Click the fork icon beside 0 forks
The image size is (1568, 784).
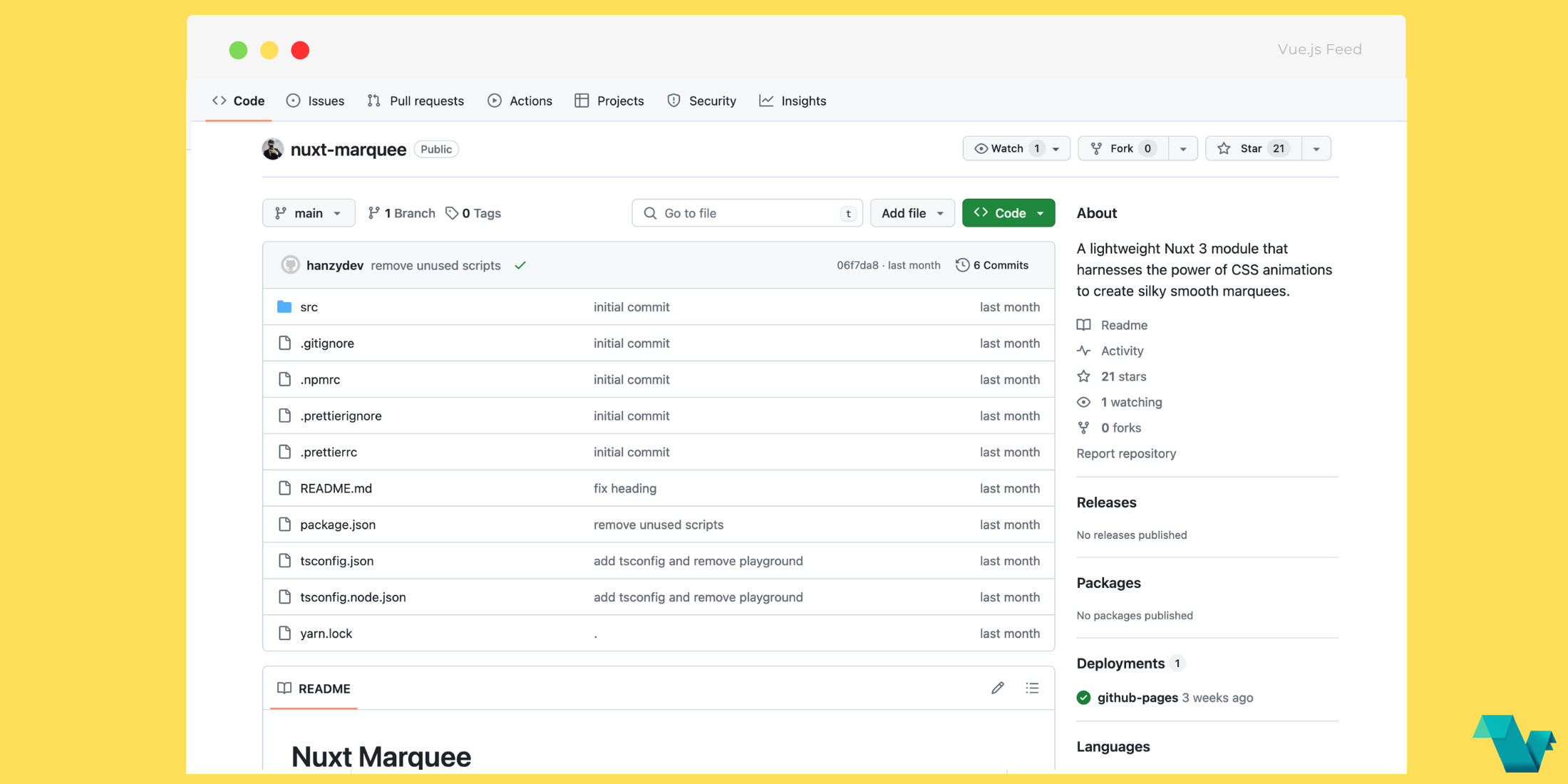pyautogui.click(x=1083, y=428)
